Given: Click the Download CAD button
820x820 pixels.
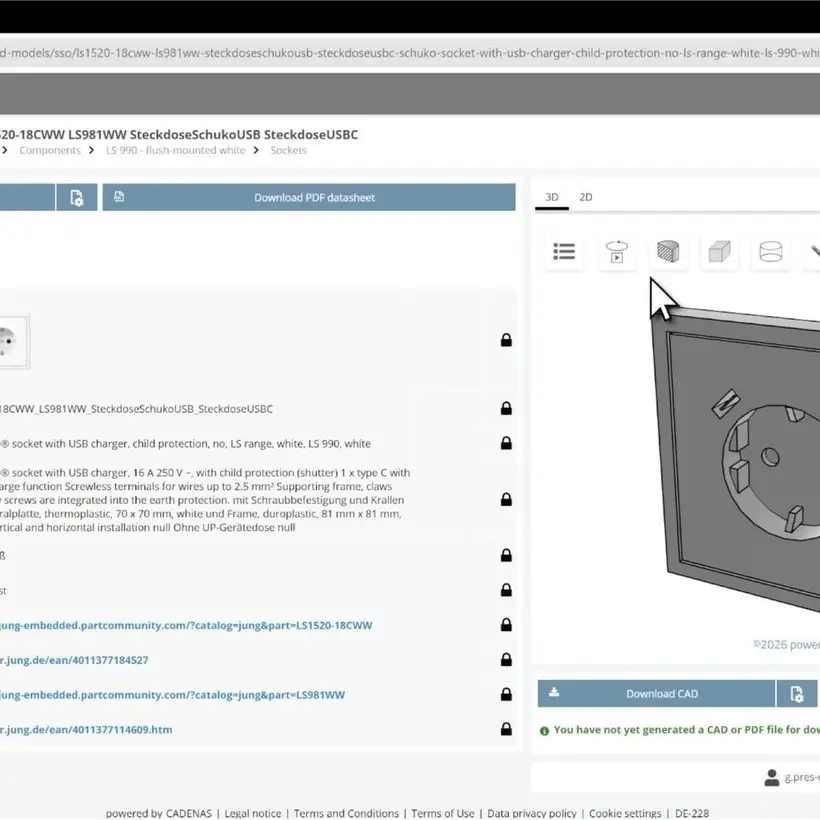Looking at the screenshot, I should [656, 694].
